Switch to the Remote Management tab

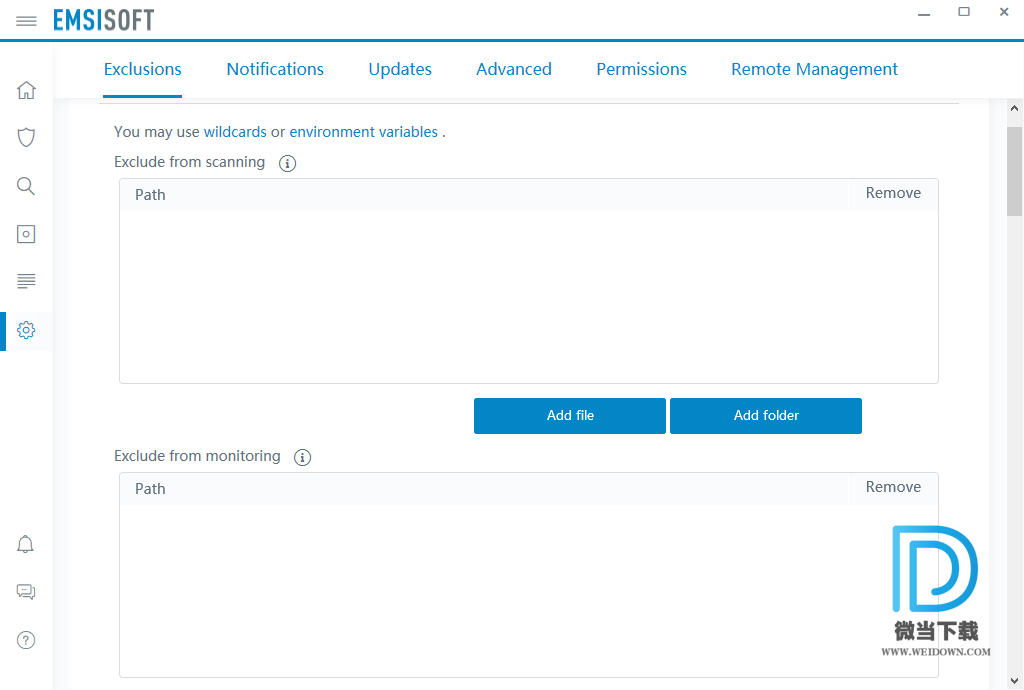814,69
